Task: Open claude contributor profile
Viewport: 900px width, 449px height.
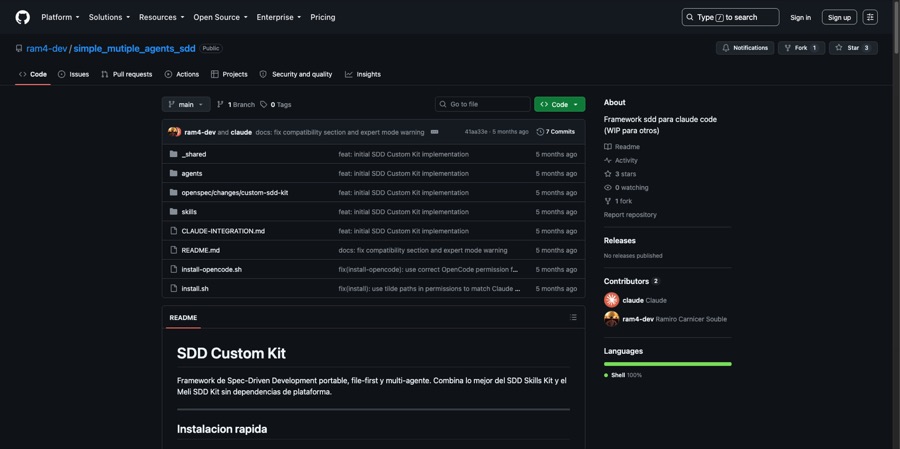Action: [635, 300]
